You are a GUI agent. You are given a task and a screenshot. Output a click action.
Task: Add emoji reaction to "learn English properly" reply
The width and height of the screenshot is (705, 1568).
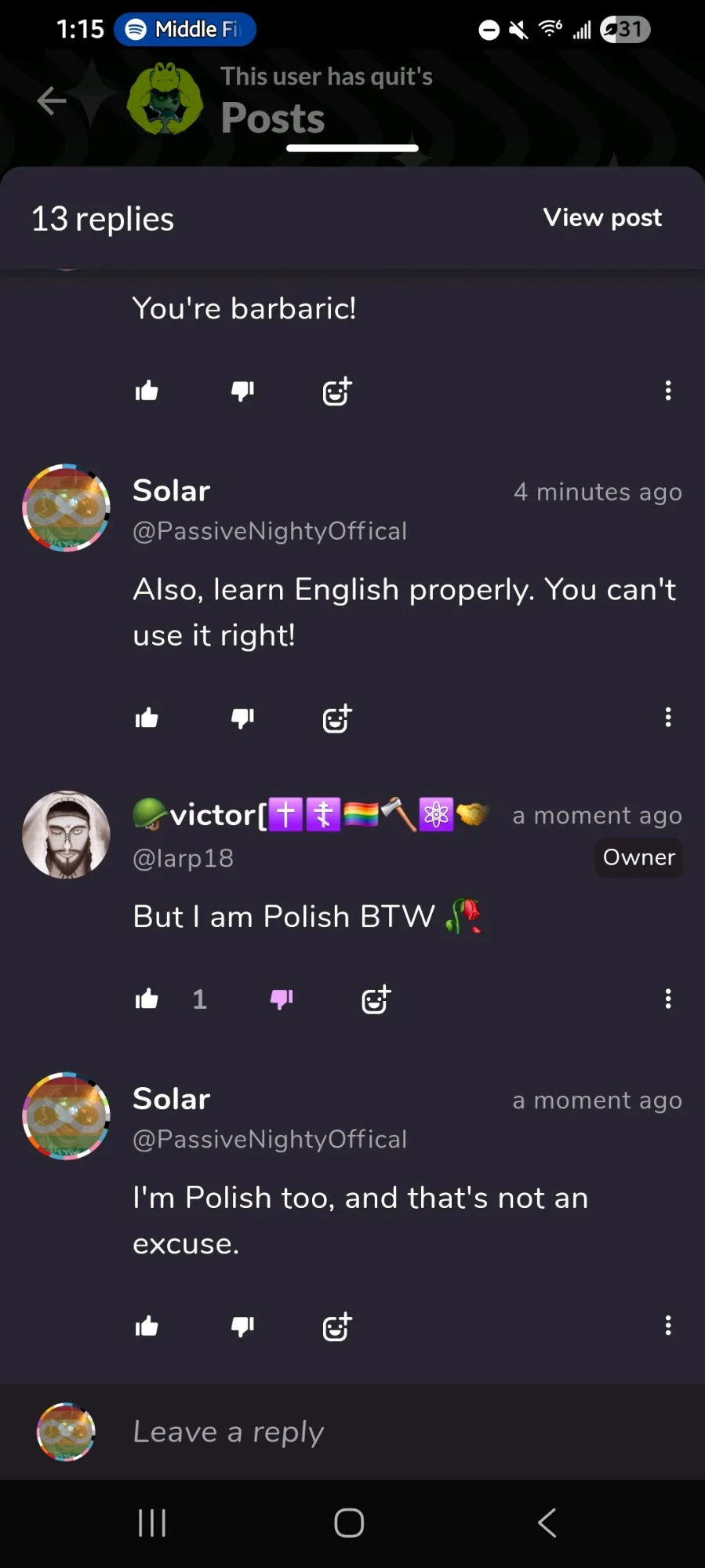(x=337, y=718)
